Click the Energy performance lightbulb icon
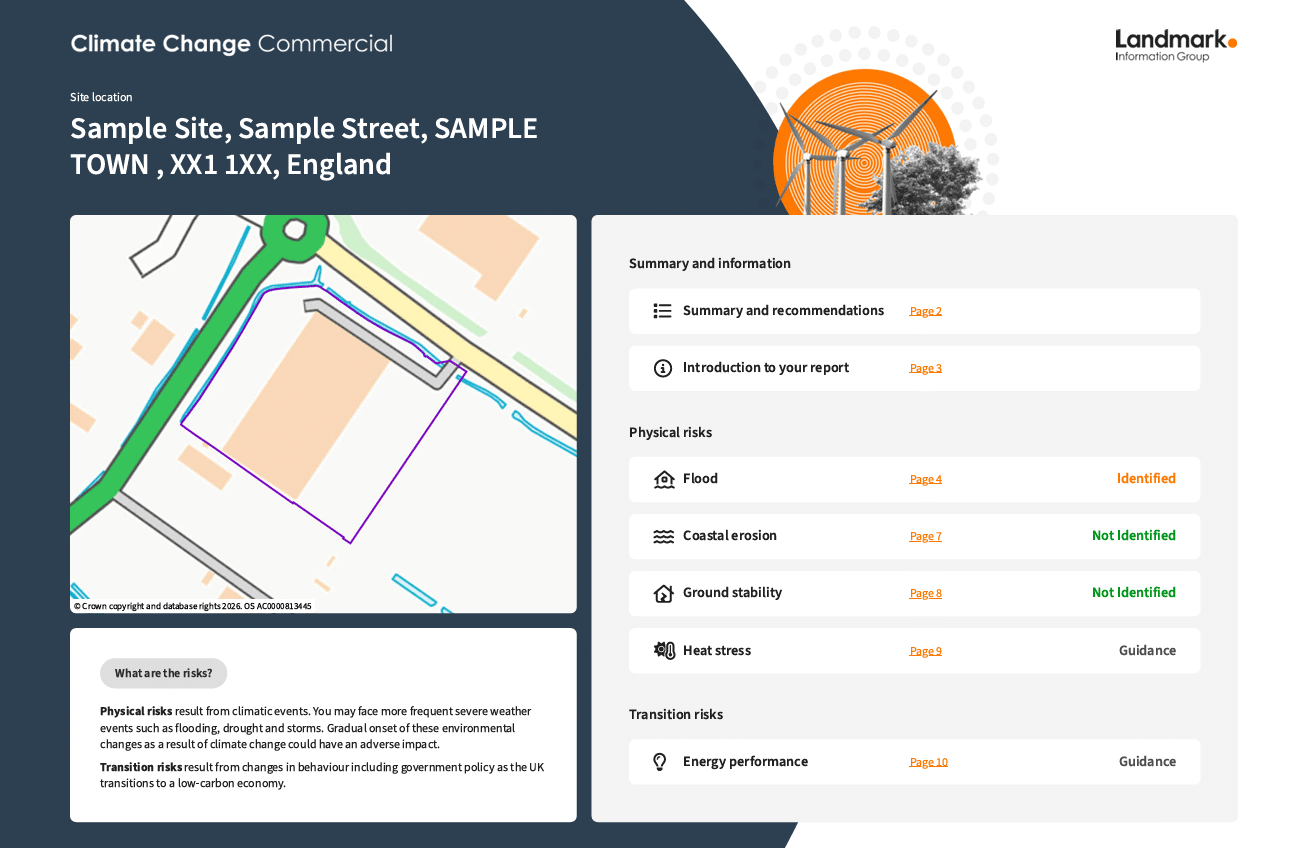The width and height of the screenshot is (1312, 848). (660, 762)
